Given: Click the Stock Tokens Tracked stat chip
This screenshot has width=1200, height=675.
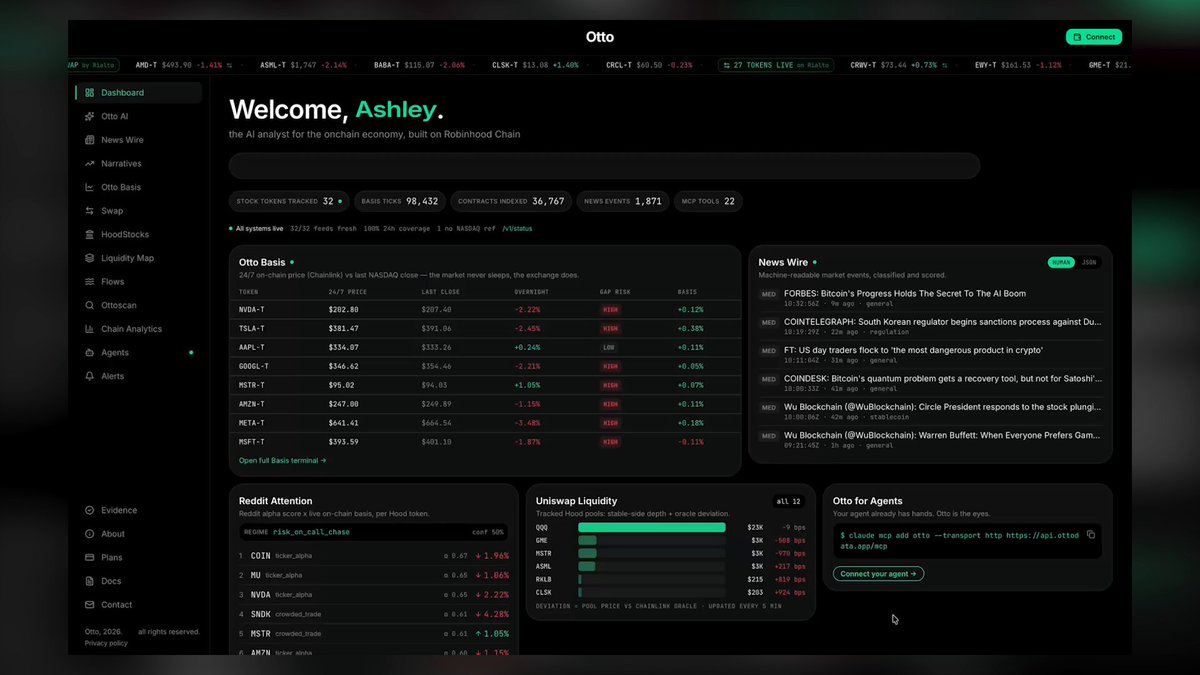Looking at the screenshot, I should click(289, 201).
